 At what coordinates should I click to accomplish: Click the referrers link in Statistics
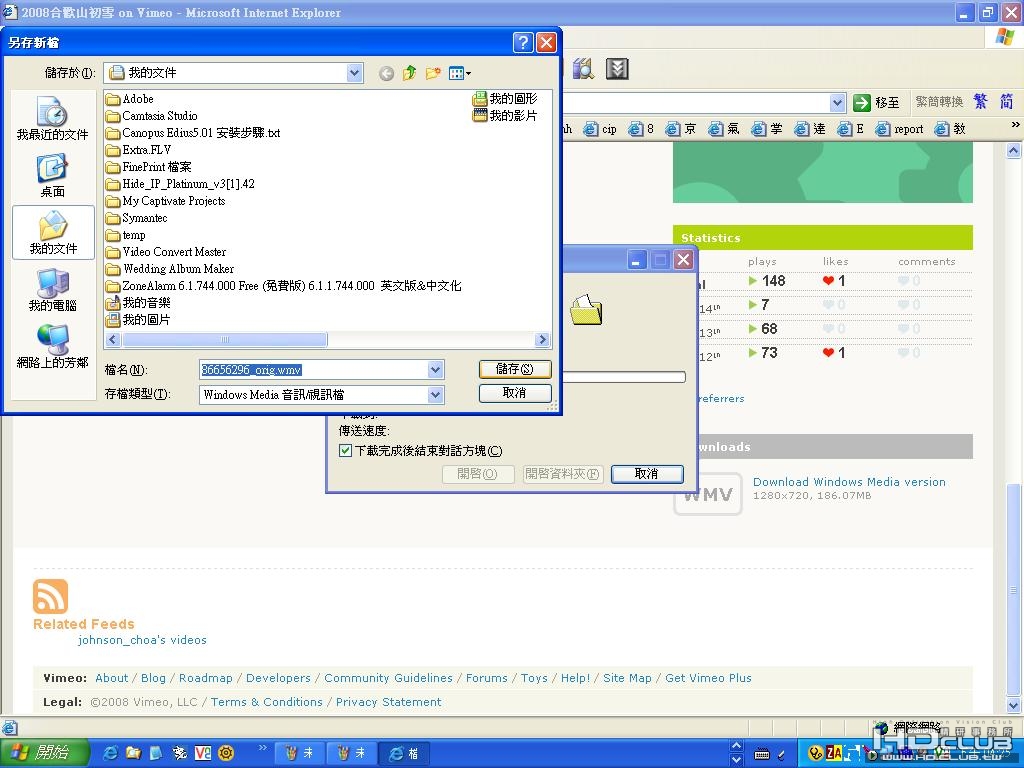[x=721, y=398]
